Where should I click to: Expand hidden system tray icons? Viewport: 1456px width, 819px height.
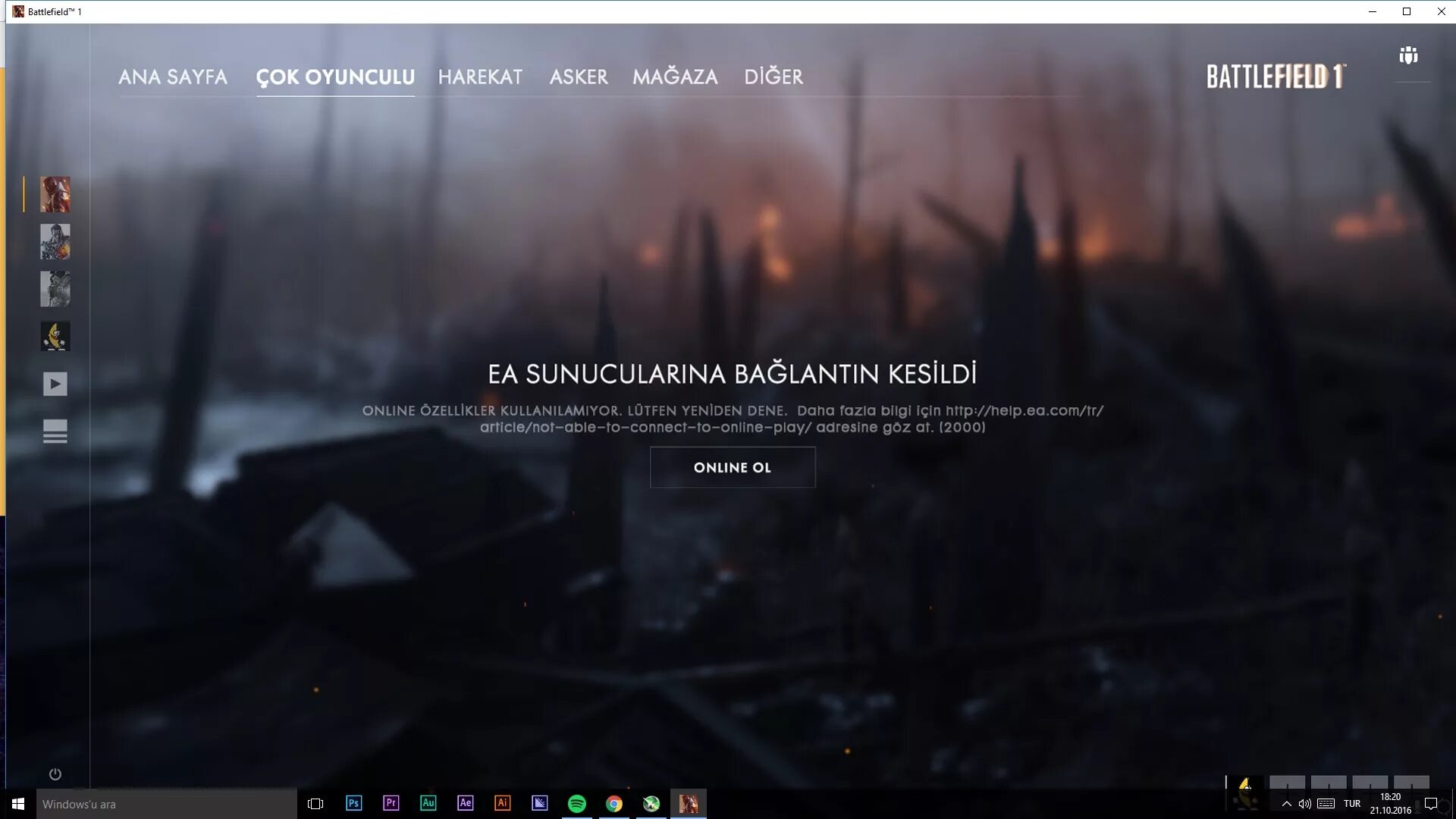1286,804
